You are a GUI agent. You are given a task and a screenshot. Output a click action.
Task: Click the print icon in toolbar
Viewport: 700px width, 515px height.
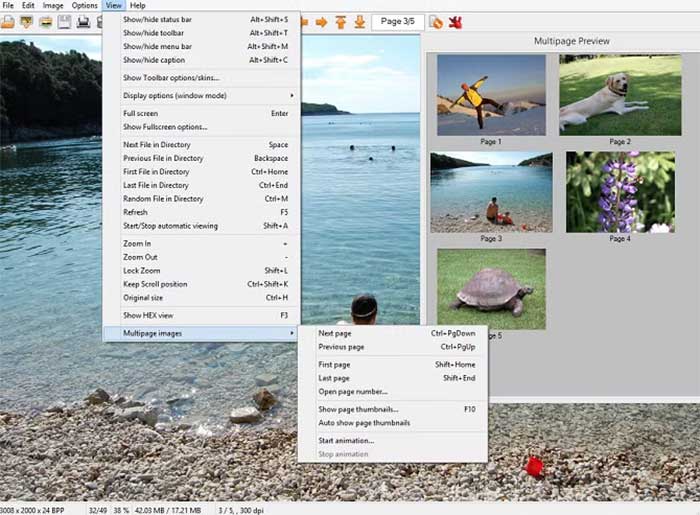83,21
